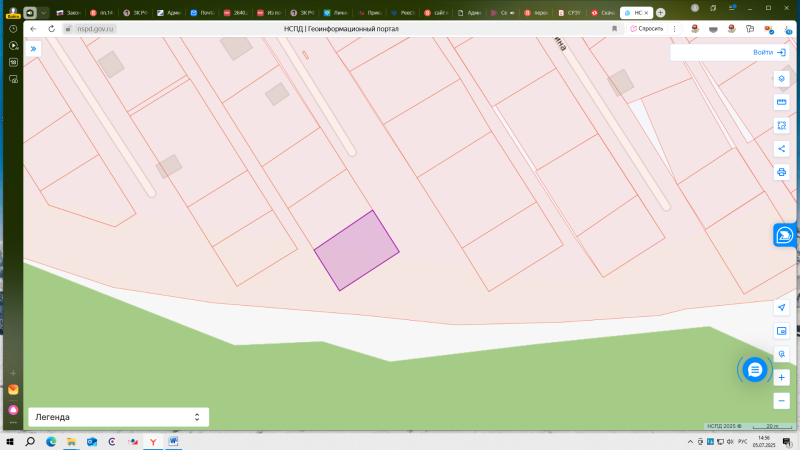Open the page options three-dot menu
The height and width of the screenshot is (450, 800).
pos(674,29)
